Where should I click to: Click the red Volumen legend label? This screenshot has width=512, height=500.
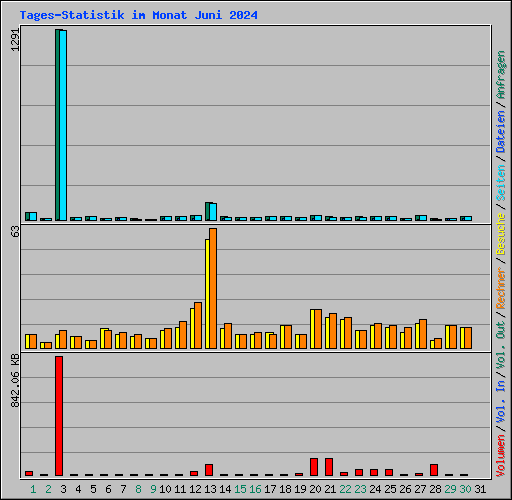501,455
